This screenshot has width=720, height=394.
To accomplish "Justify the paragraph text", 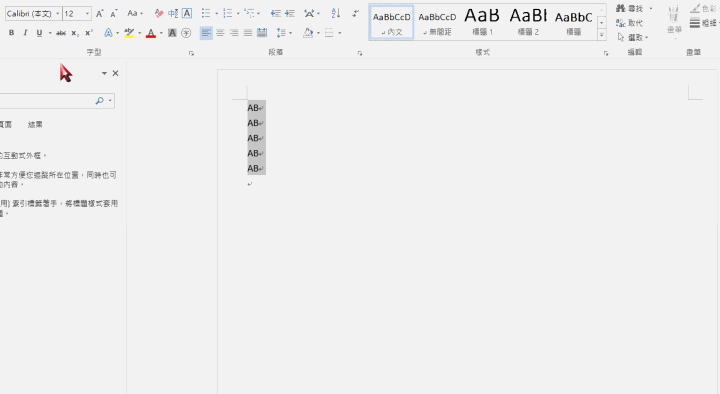I will click(248, 33).
